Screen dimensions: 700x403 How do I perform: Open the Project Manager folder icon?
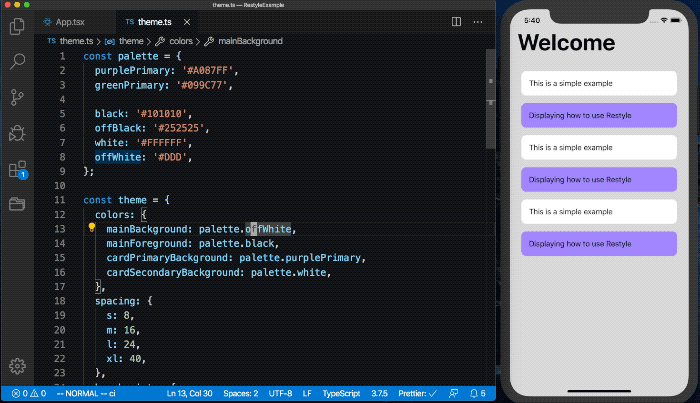pos(17,204)
